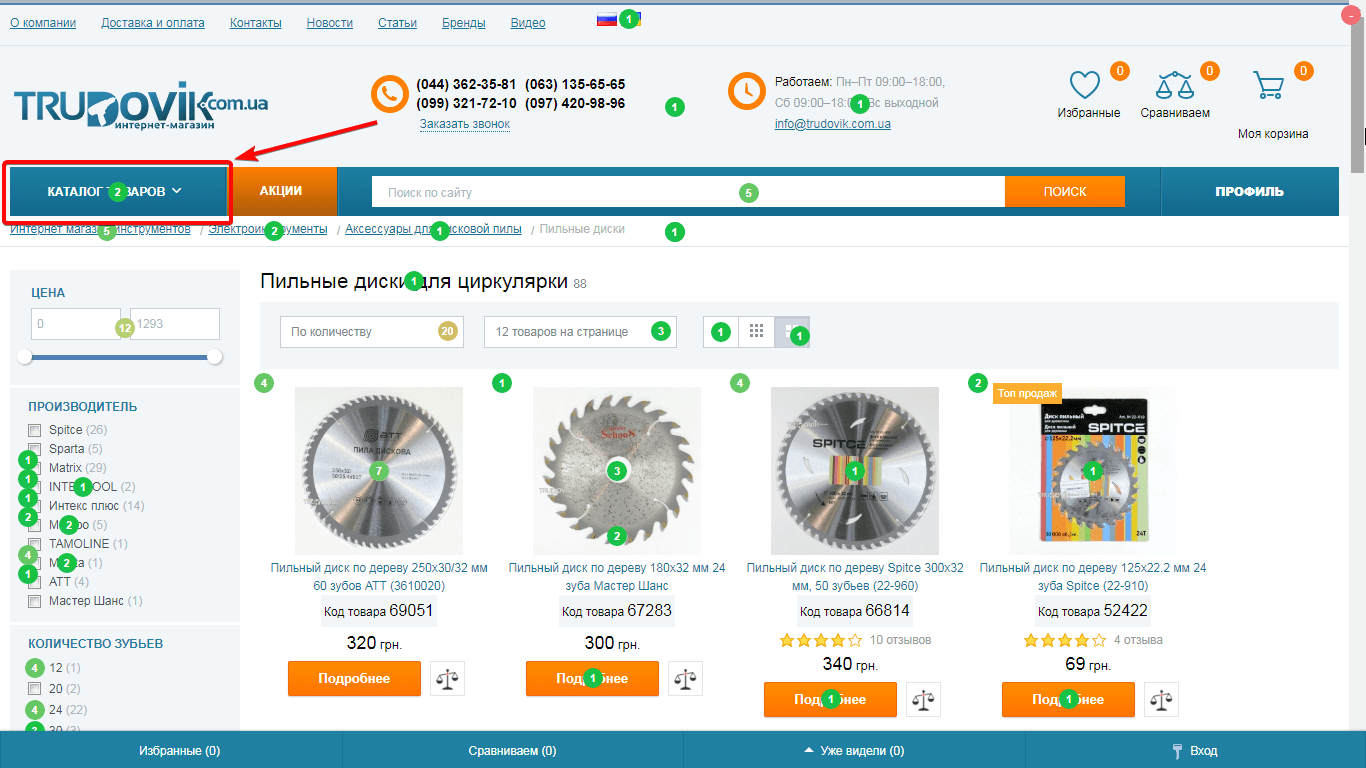Open the compare scales icon in header

pyautogui.click(x=1174, y=85)
